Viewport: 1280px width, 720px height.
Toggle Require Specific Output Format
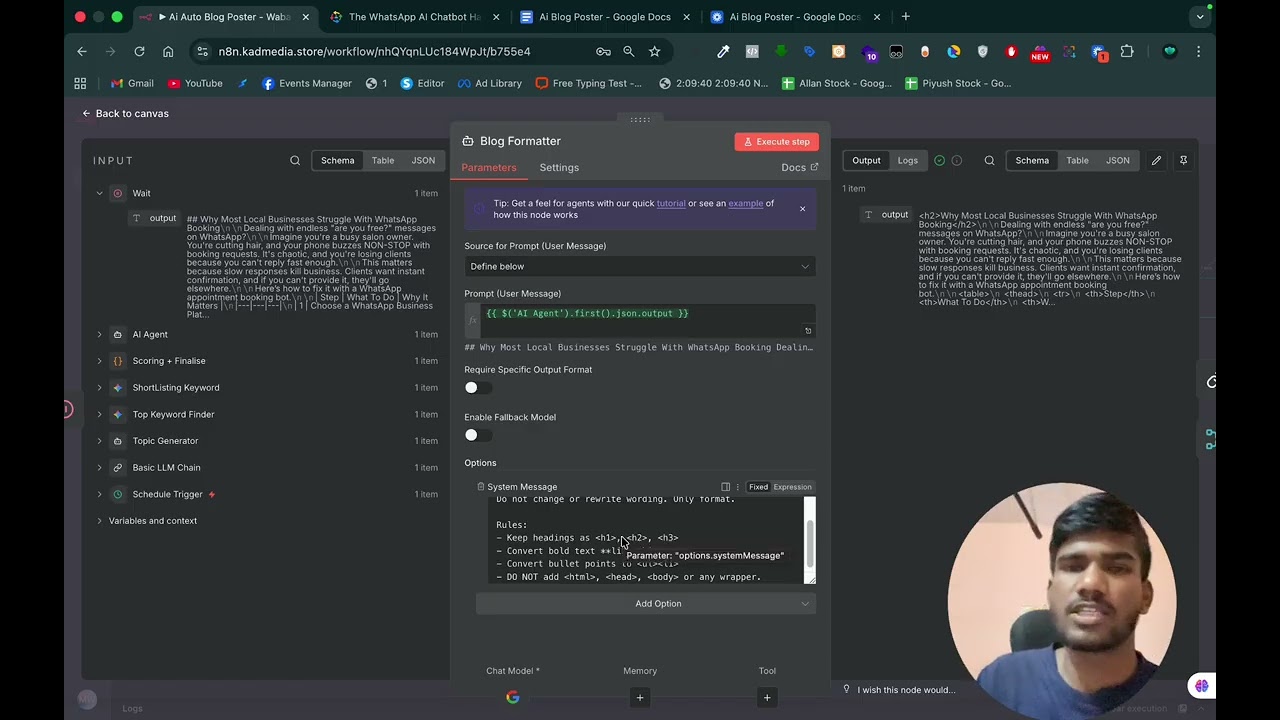click(x=477, y=388)
